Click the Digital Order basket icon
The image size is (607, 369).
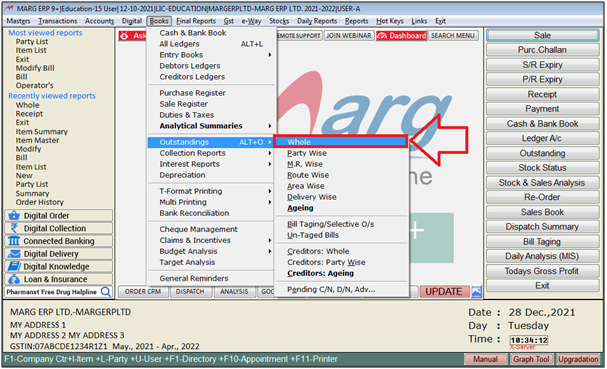point(14,215)
